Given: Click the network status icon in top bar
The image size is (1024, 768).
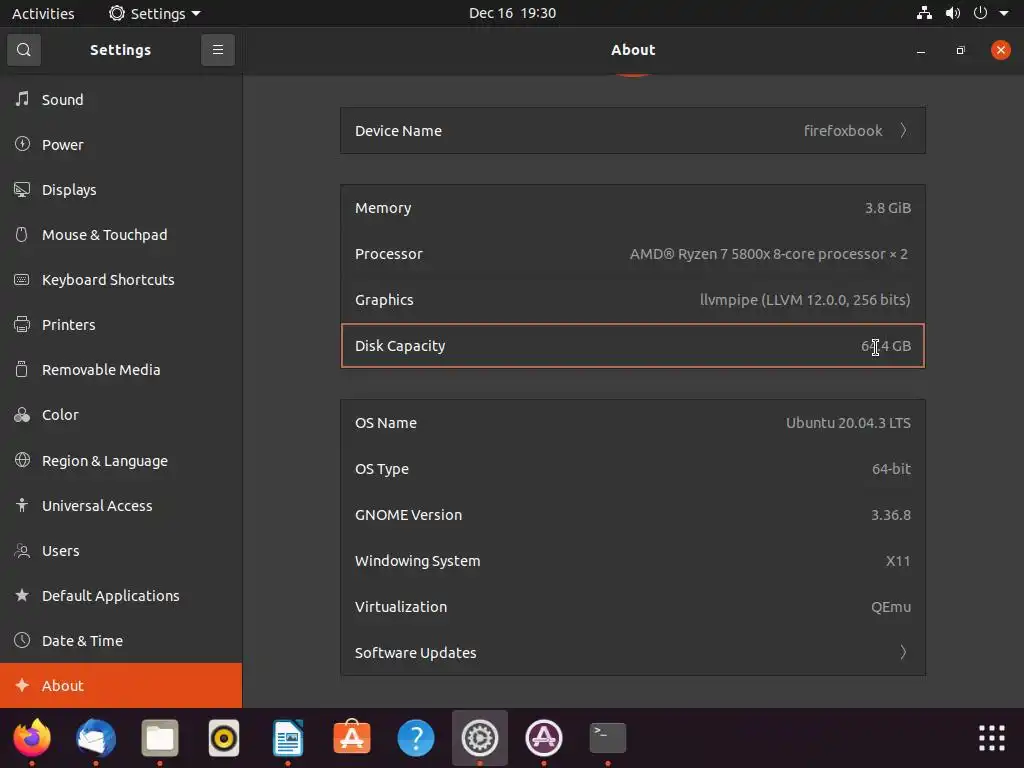Looking at the screenshot, I should 924,13.
